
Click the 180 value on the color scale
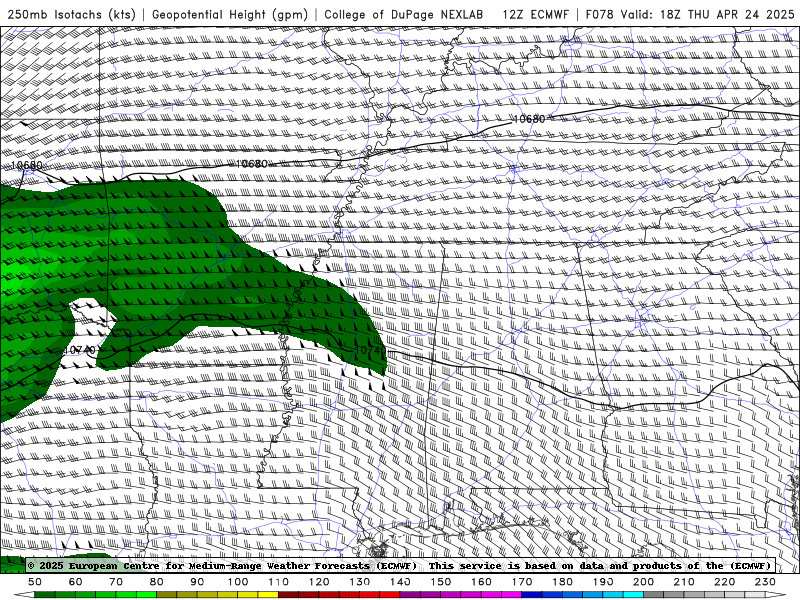(562, 582)
